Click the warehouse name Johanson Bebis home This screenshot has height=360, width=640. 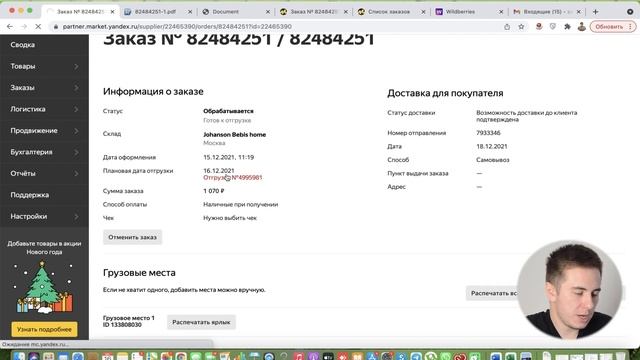[x=235, y=134]
